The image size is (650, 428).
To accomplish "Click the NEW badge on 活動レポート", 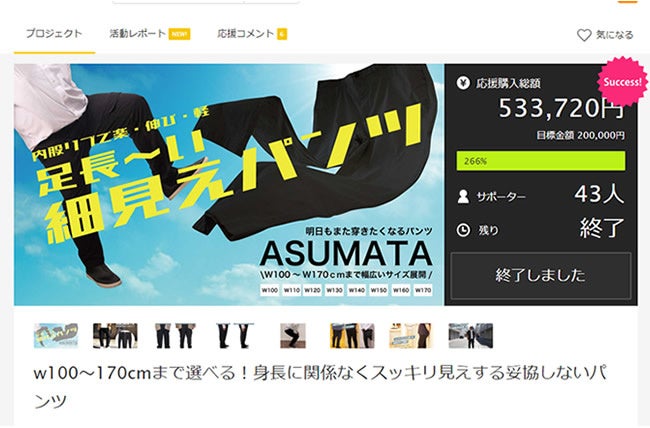I will (x=179, y=34).
